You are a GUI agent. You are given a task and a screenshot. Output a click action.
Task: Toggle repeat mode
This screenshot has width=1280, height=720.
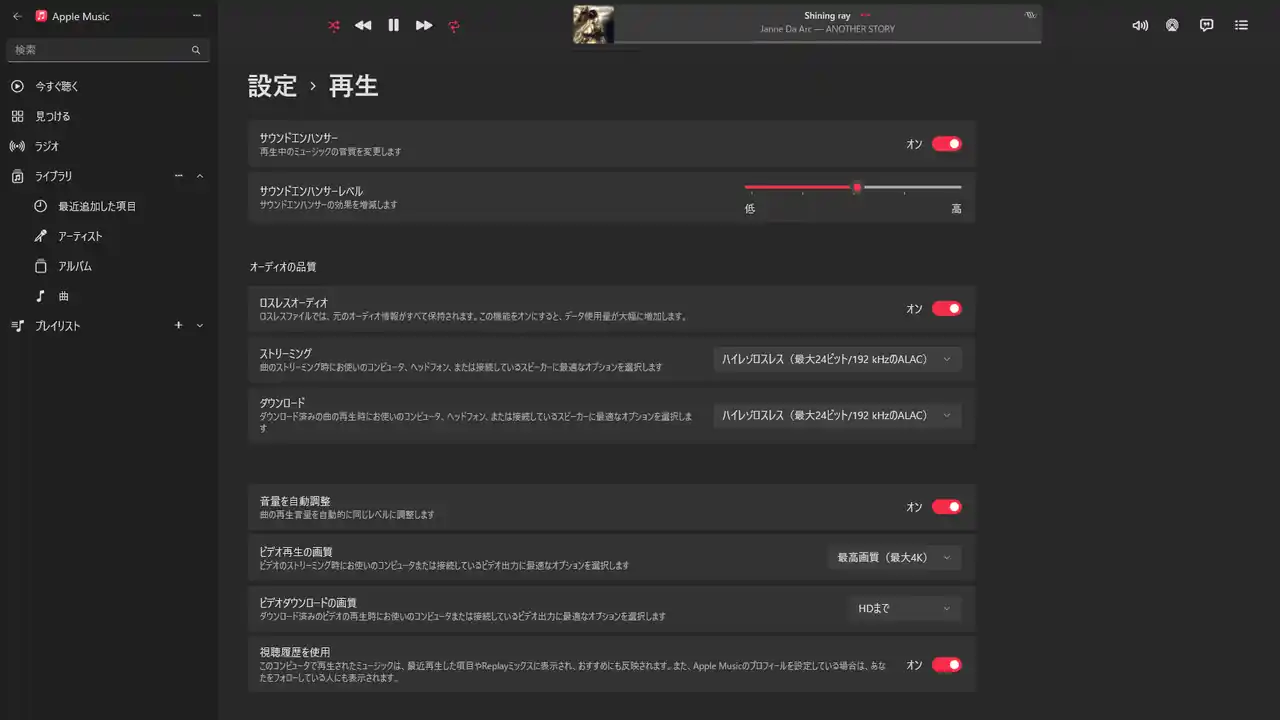(x=454, y=26)
